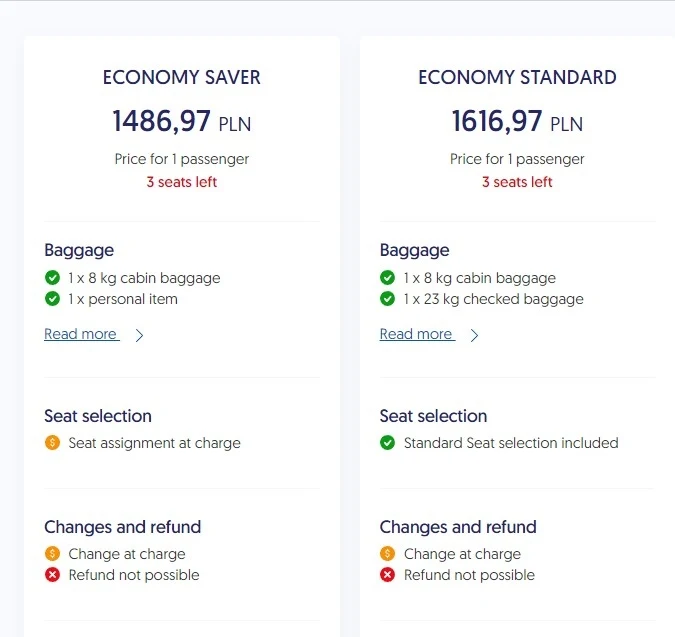Click orange coin icon beside Economy Standard change at charge
This screenshot has height=637, width=675.
[x=387, y=554]
